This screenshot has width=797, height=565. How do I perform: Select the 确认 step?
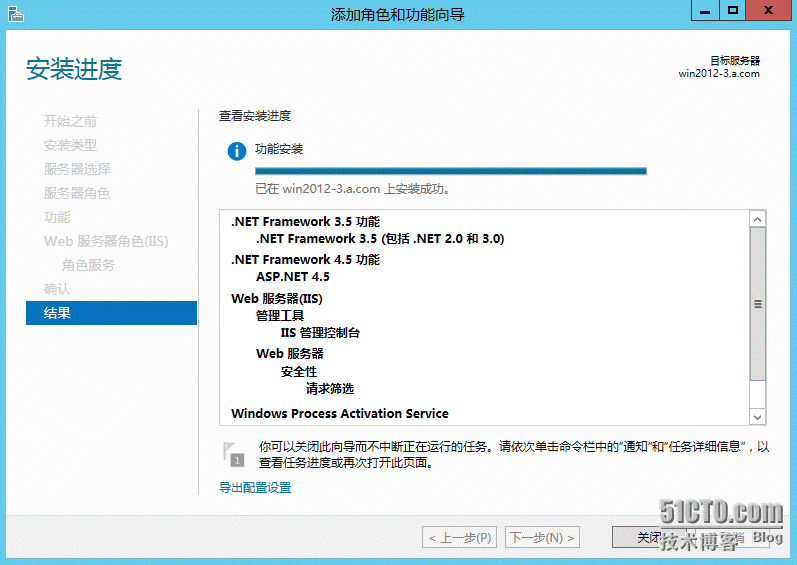click(x=57, y=289)
